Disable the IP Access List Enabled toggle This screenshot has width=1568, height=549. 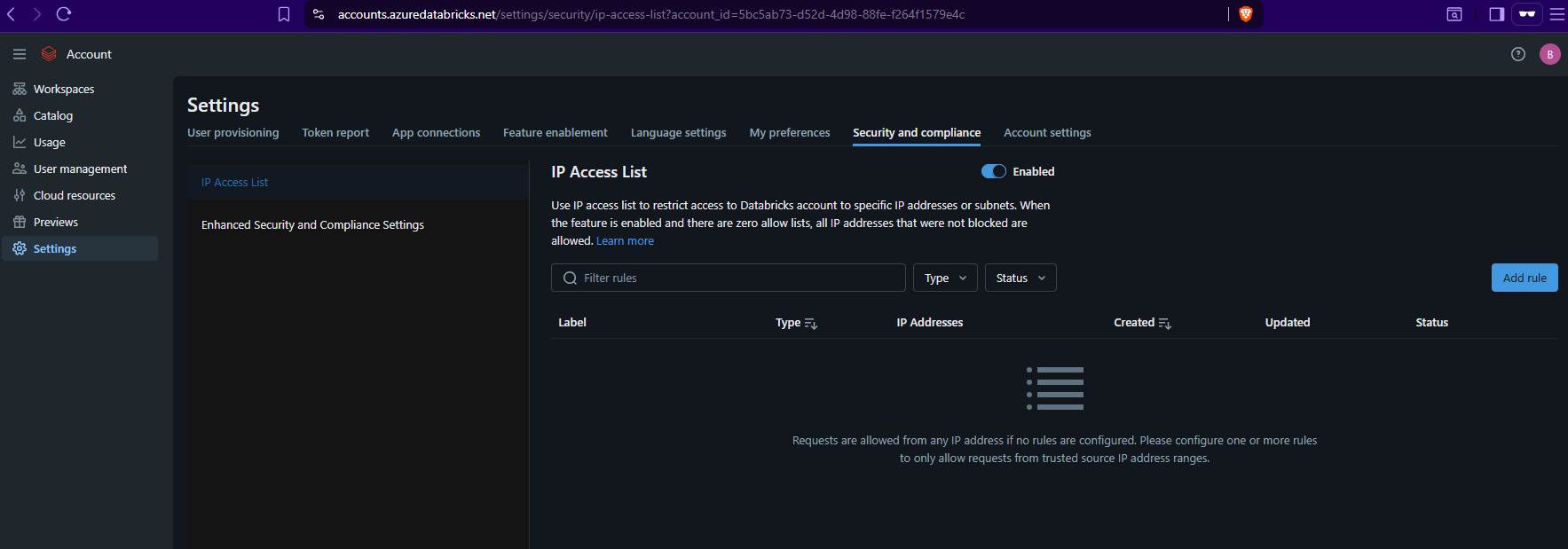click(x=993, y=171)
